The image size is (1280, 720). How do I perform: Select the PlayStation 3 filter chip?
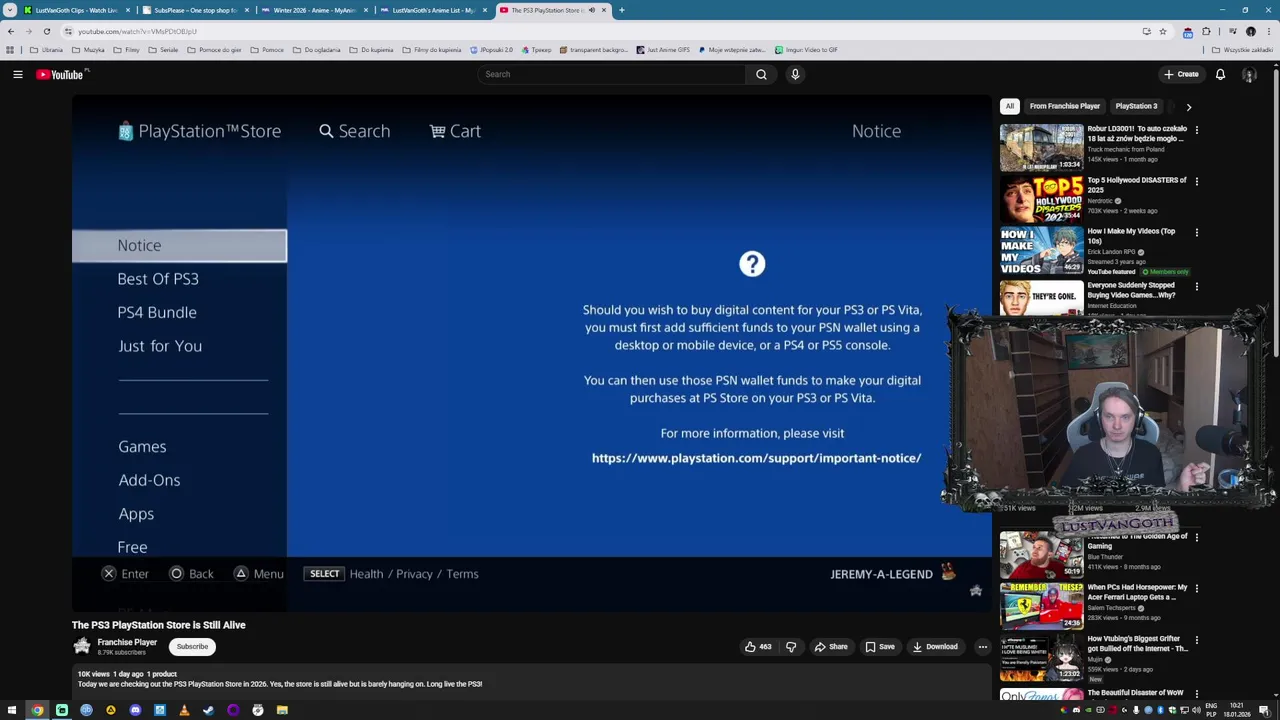(x=1136, y=106)
